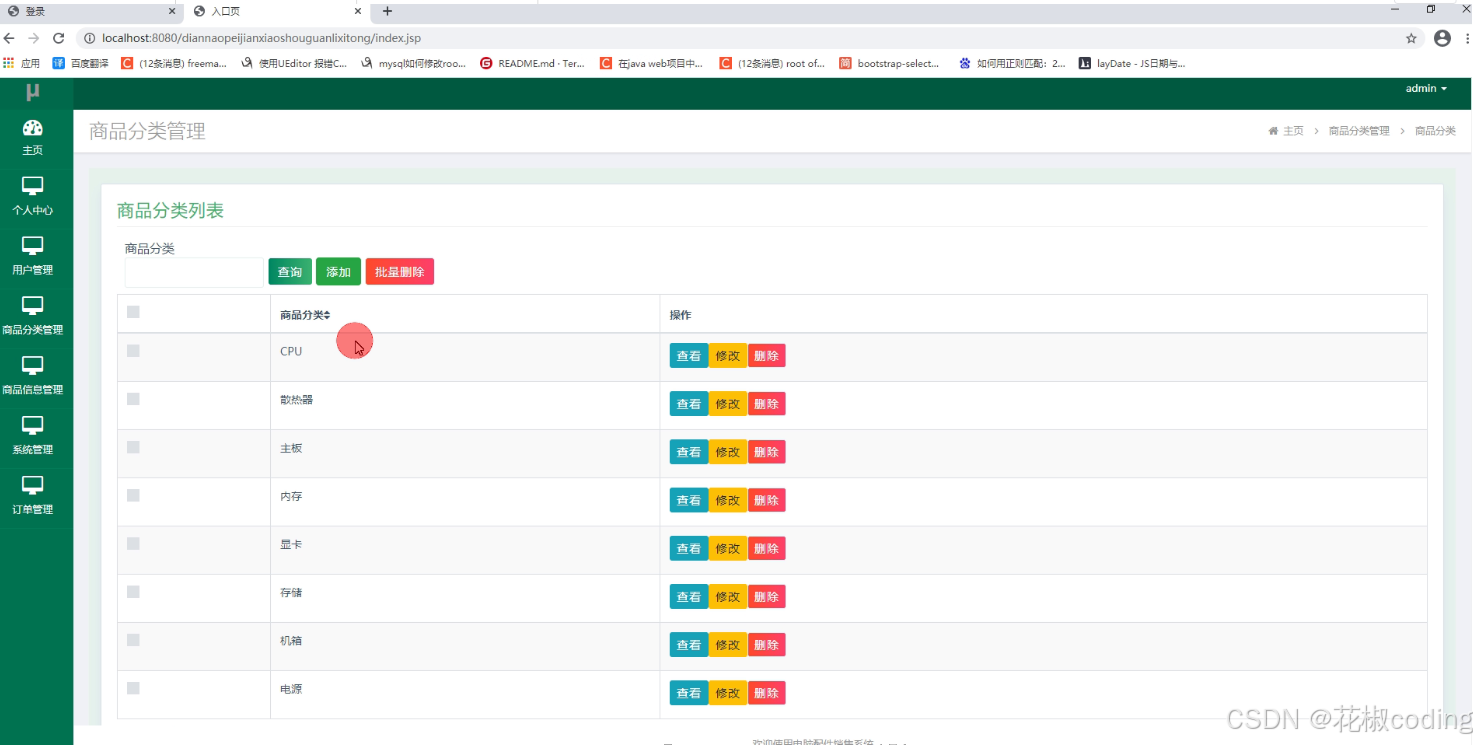Sort by 商品分类 column header arrows

point(327,315)
